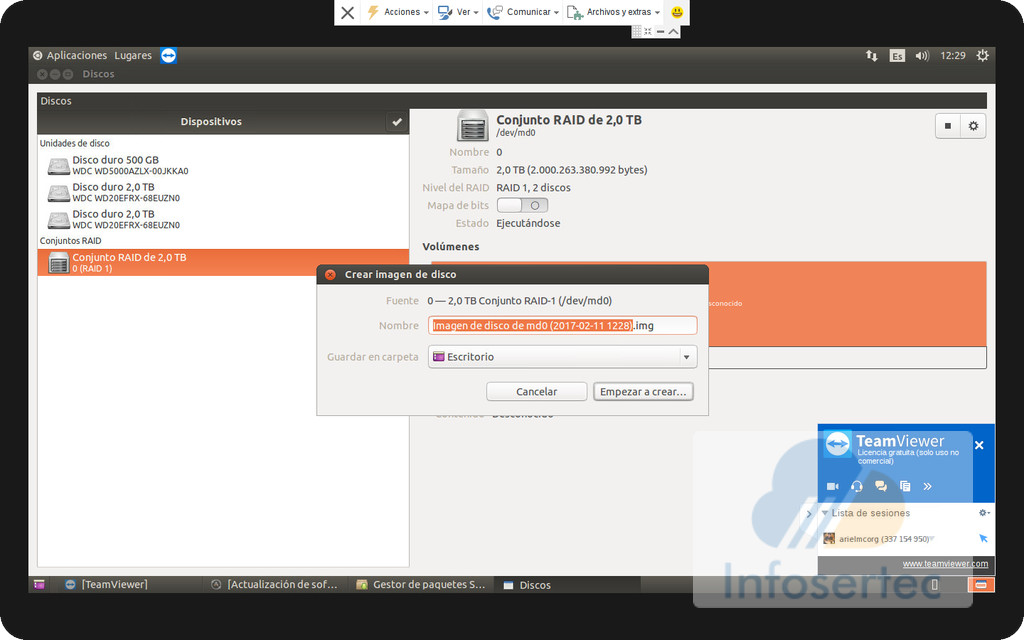Toggle the Mapa de bits switch
Screen dimensions: 1024x640
coord(523,205)
